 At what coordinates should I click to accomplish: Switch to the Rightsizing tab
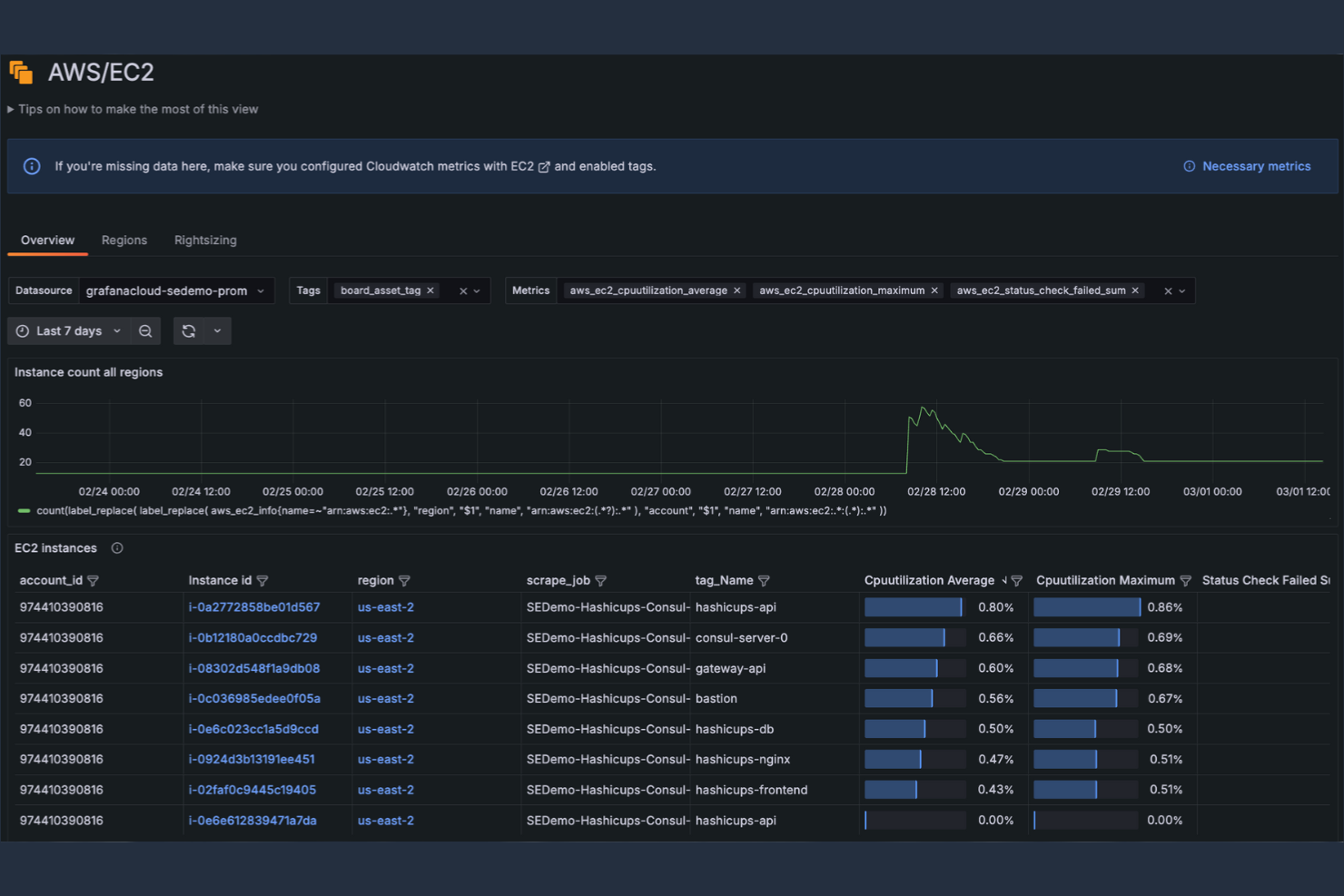pos(205,240)
